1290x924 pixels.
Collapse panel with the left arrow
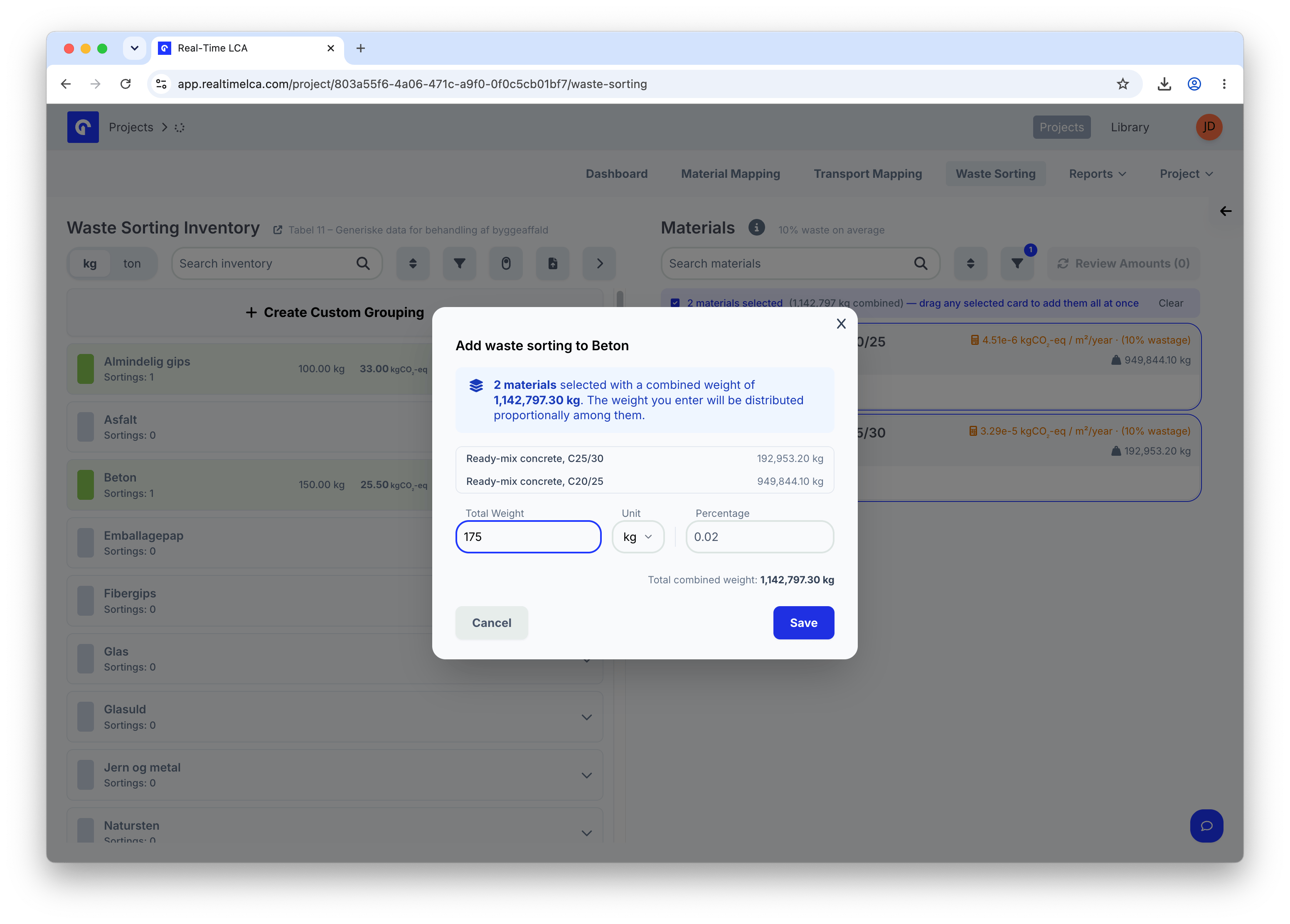click(x=1225, y=211)
